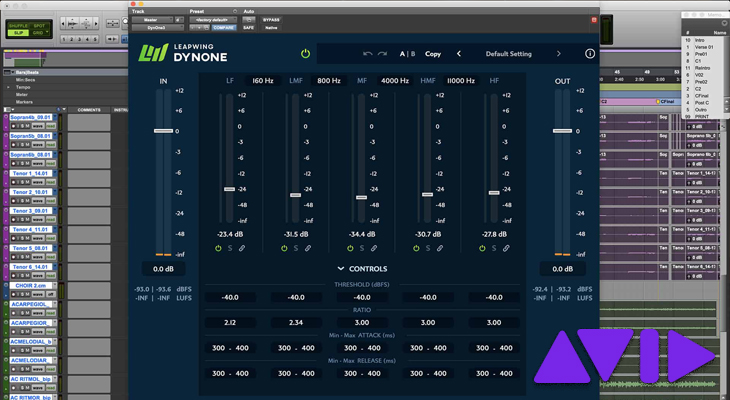The image size is (730, 400).
Task: Solo the HF band with its S icon
Action: [x=494, y=248]
